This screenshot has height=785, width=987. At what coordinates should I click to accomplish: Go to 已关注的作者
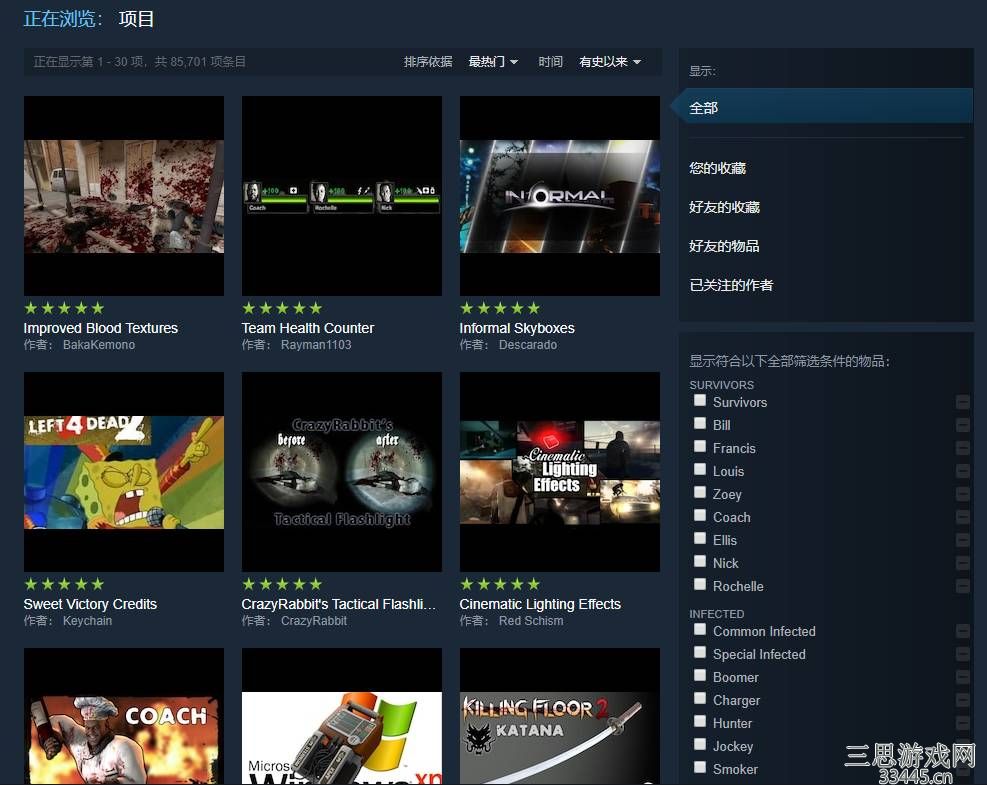(x=731, y=285)
